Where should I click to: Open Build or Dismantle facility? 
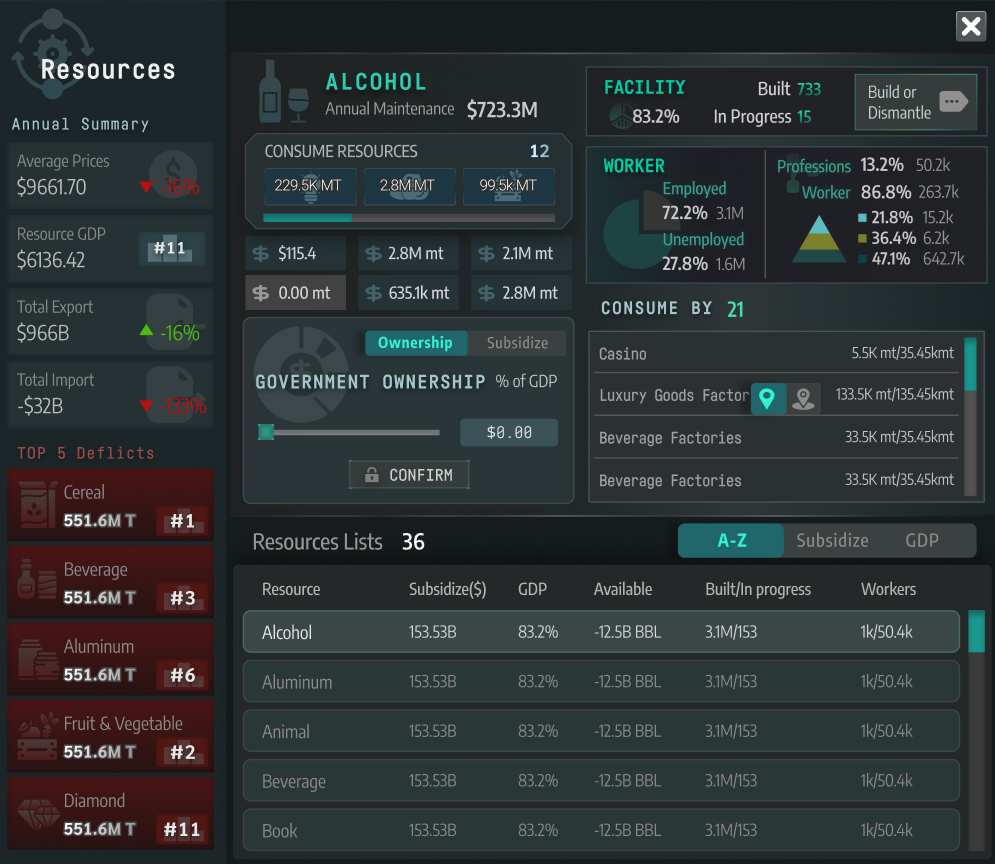point(915,102)
